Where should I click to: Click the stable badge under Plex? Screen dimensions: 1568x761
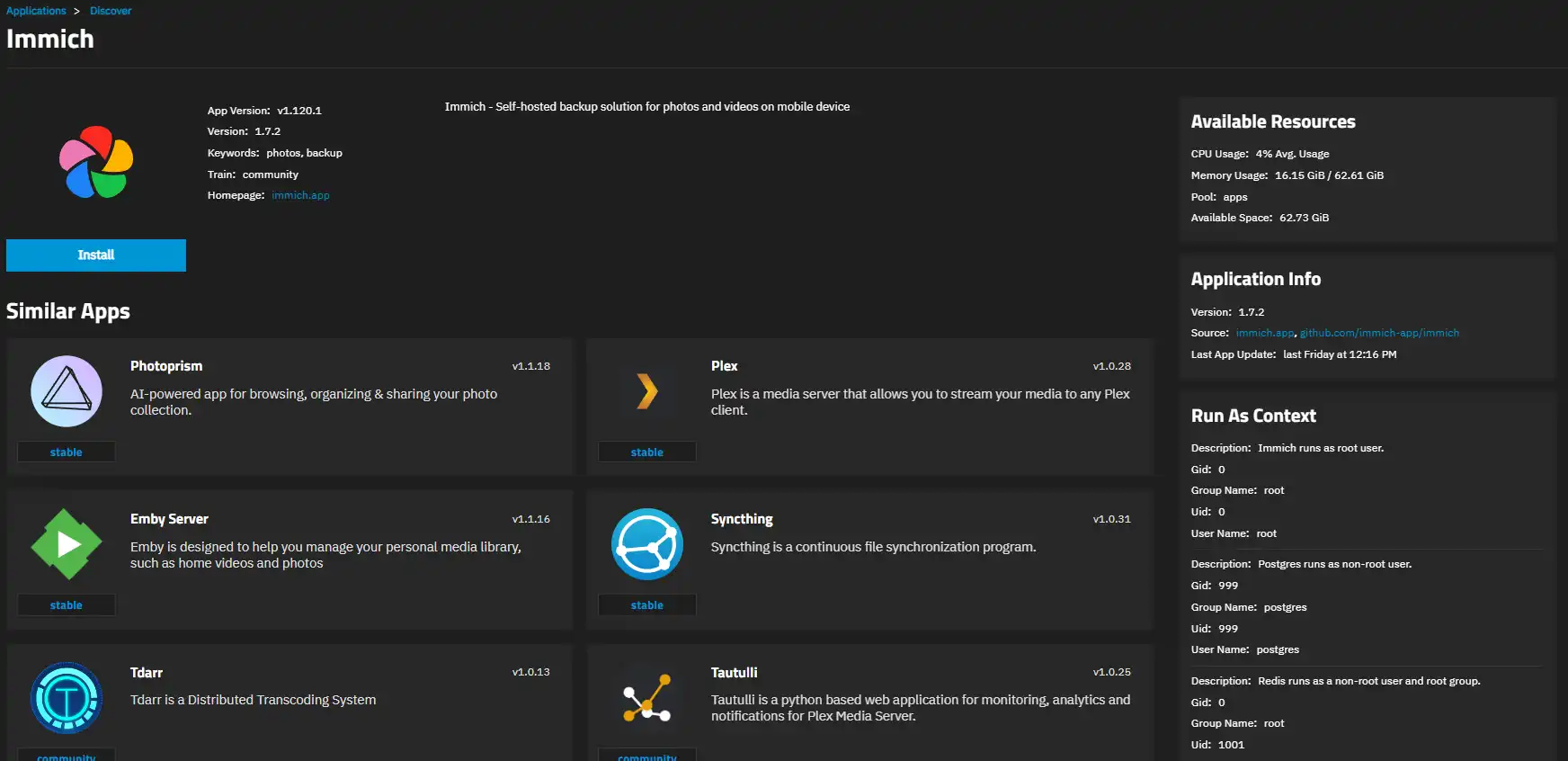[646, 452]
